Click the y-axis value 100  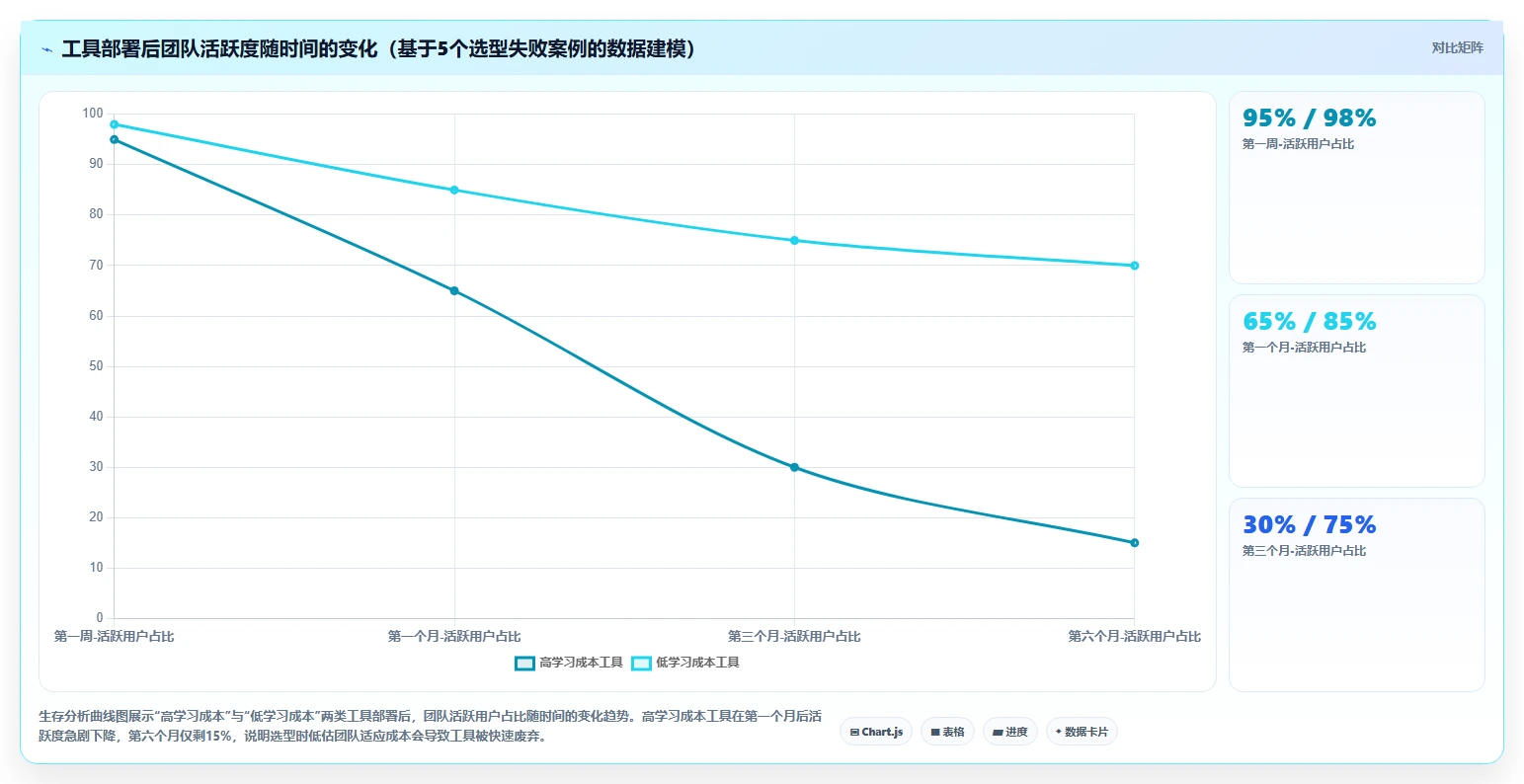[x=93, y=114]
